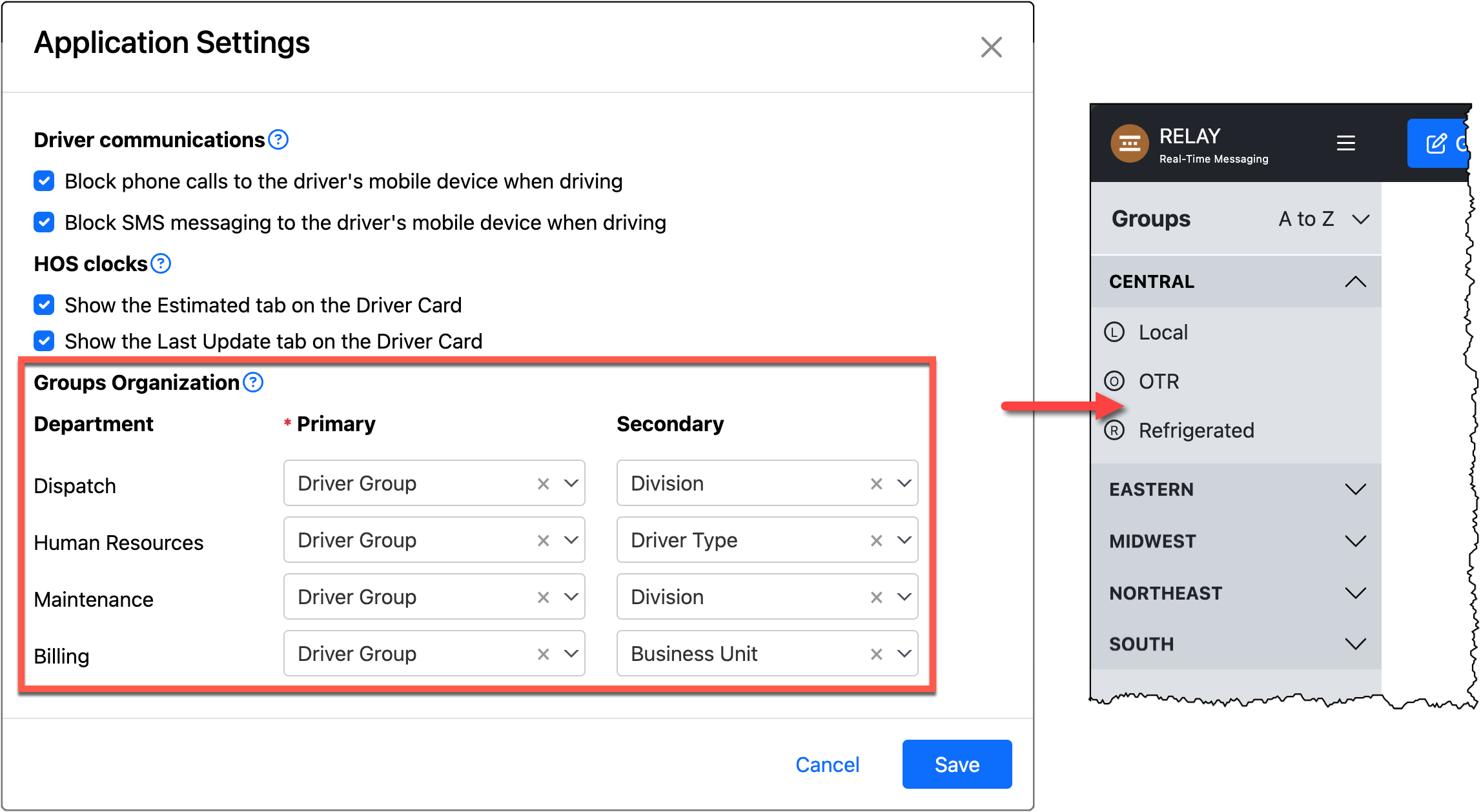
Task: Save the application settings
Action: [956, 764]
